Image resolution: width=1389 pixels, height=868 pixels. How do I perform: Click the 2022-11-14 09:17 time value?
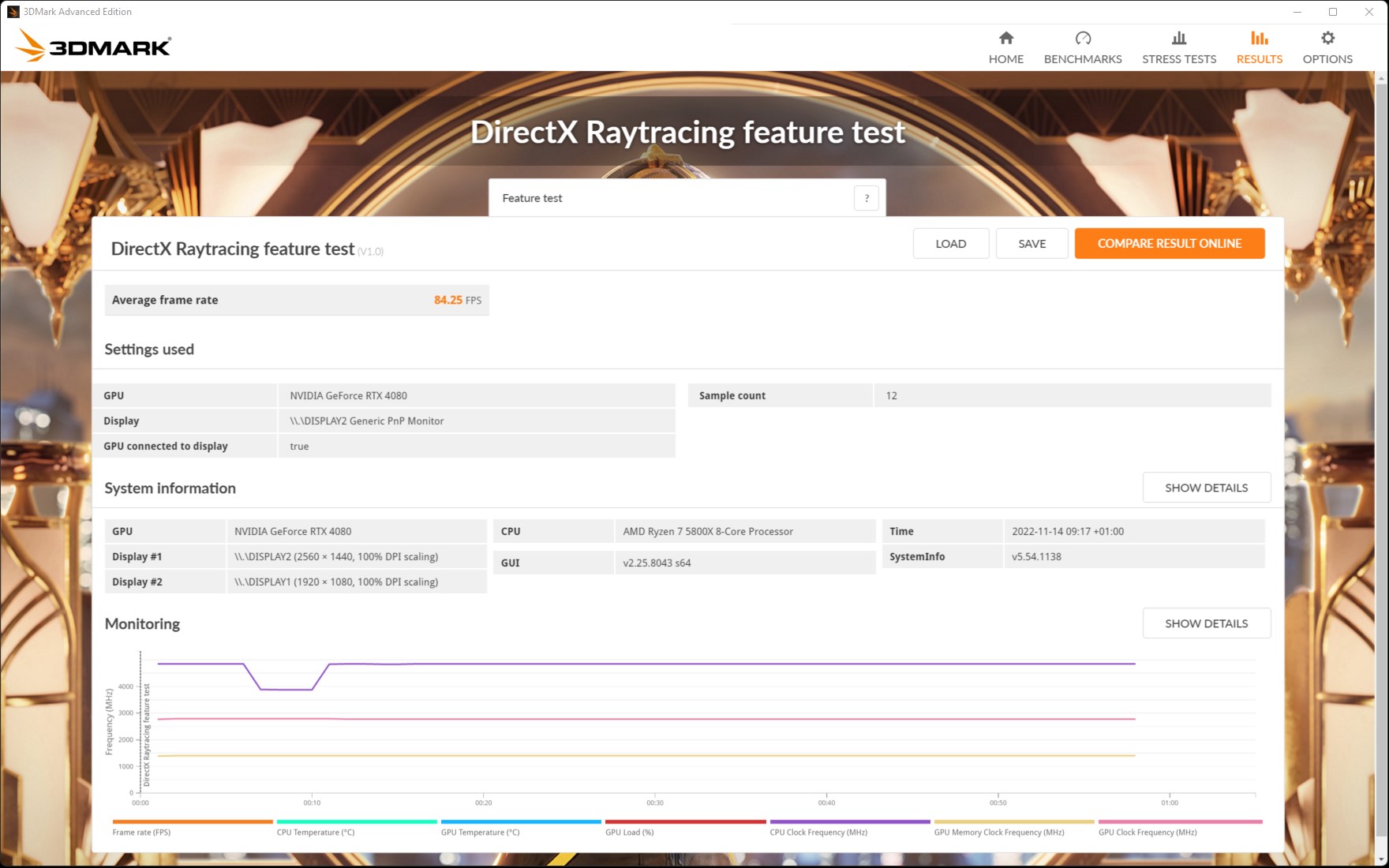click(1068, 531)
